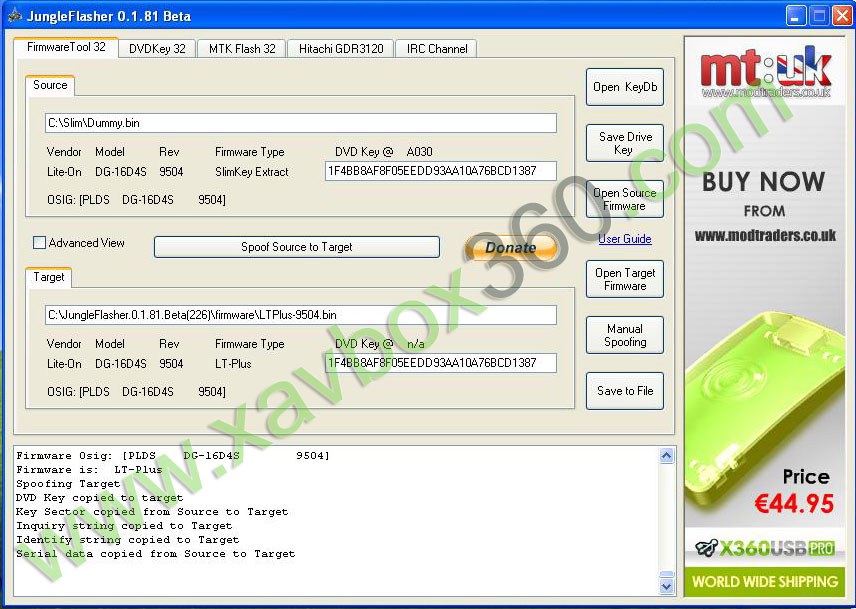Click the source path field C:\Slim\Dummy.bin

(x=301, y=123)
